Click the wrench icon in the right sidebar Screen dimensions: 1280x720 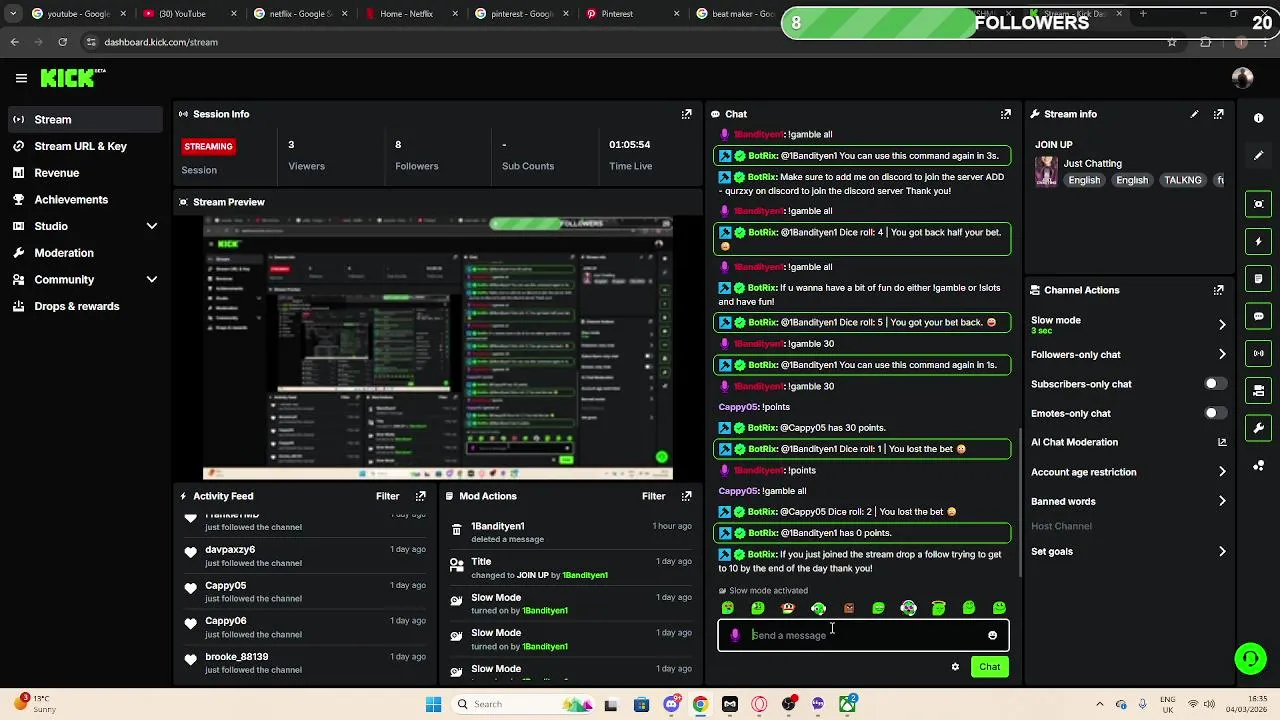(x=1258, y=428)
